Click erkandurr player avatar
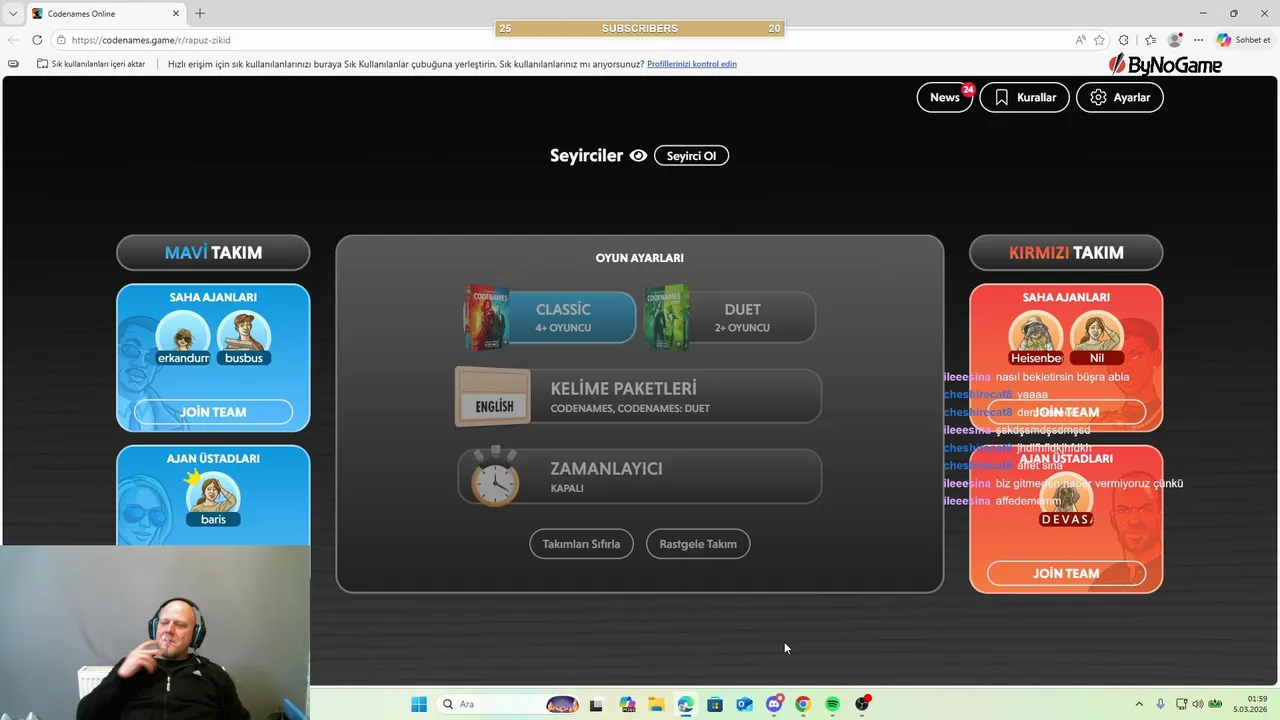Screen dimensions: 1280x720 point(183,338)
